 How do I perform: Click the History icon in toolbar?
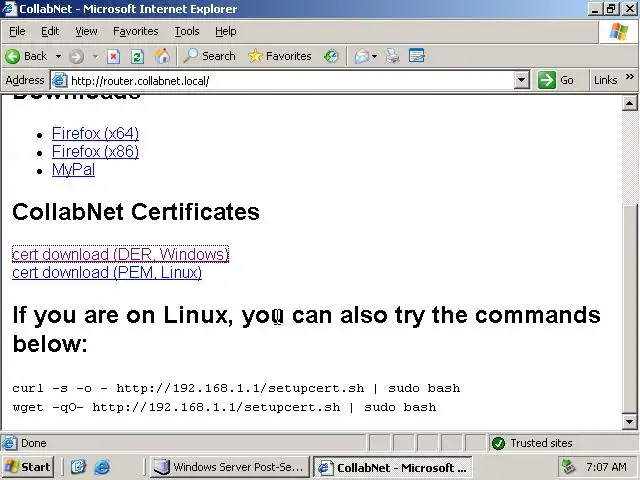331,56
